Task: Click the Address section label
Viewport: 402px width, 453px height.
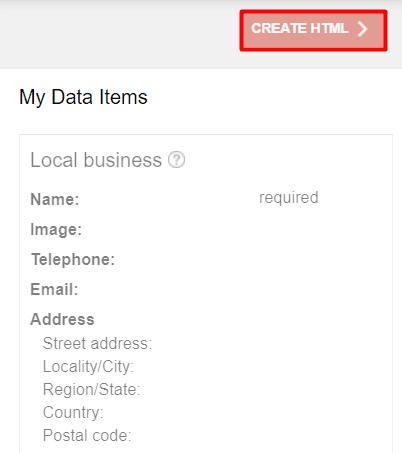Action: 62,319
